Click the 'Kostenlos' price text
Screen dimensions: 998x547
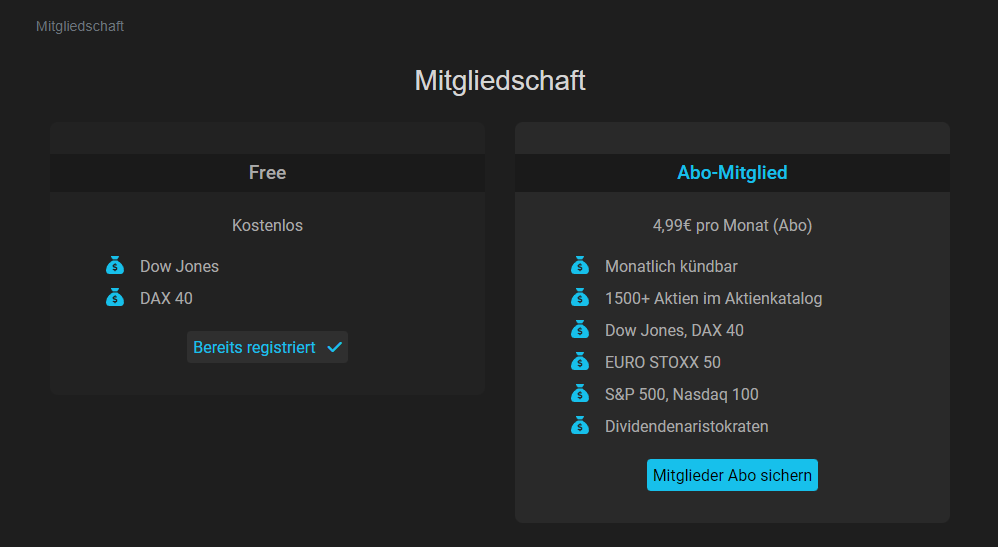[x=267, y=225]
